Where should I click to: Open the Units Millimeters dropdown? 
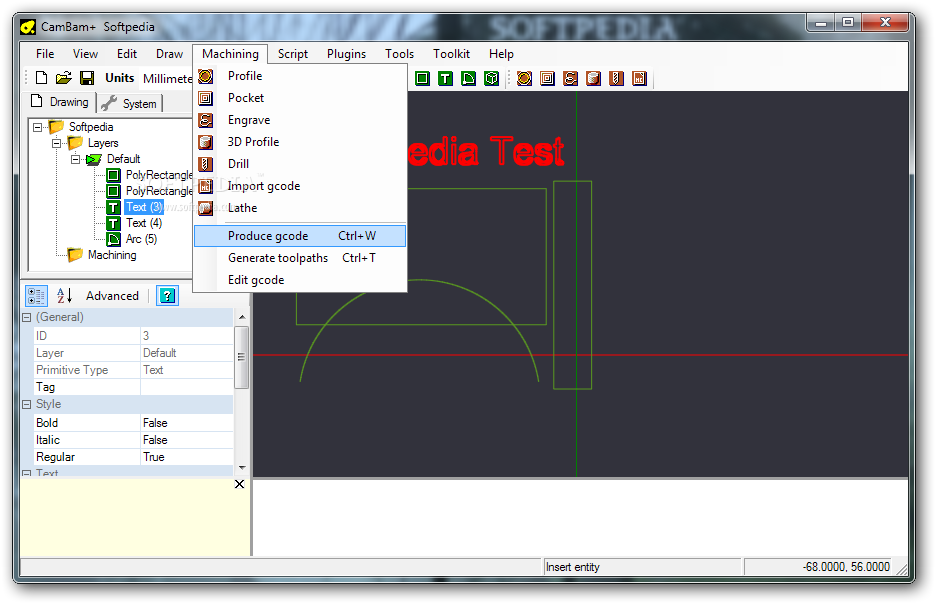click(167, 78)
